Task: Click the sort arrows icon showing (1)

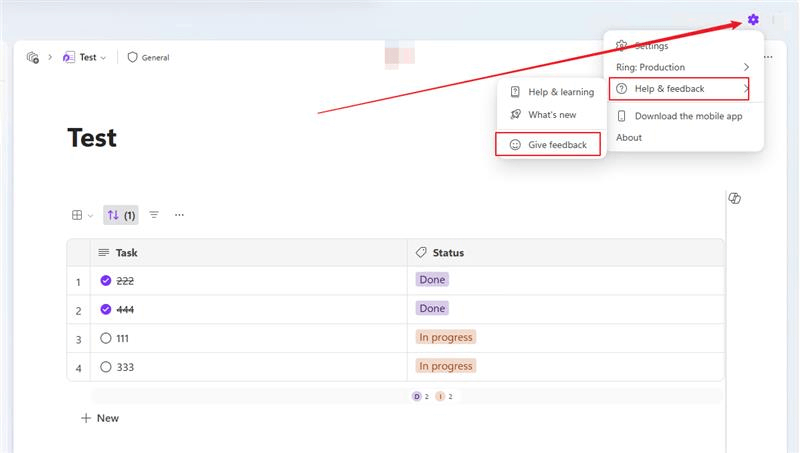Action: [121, 215]
